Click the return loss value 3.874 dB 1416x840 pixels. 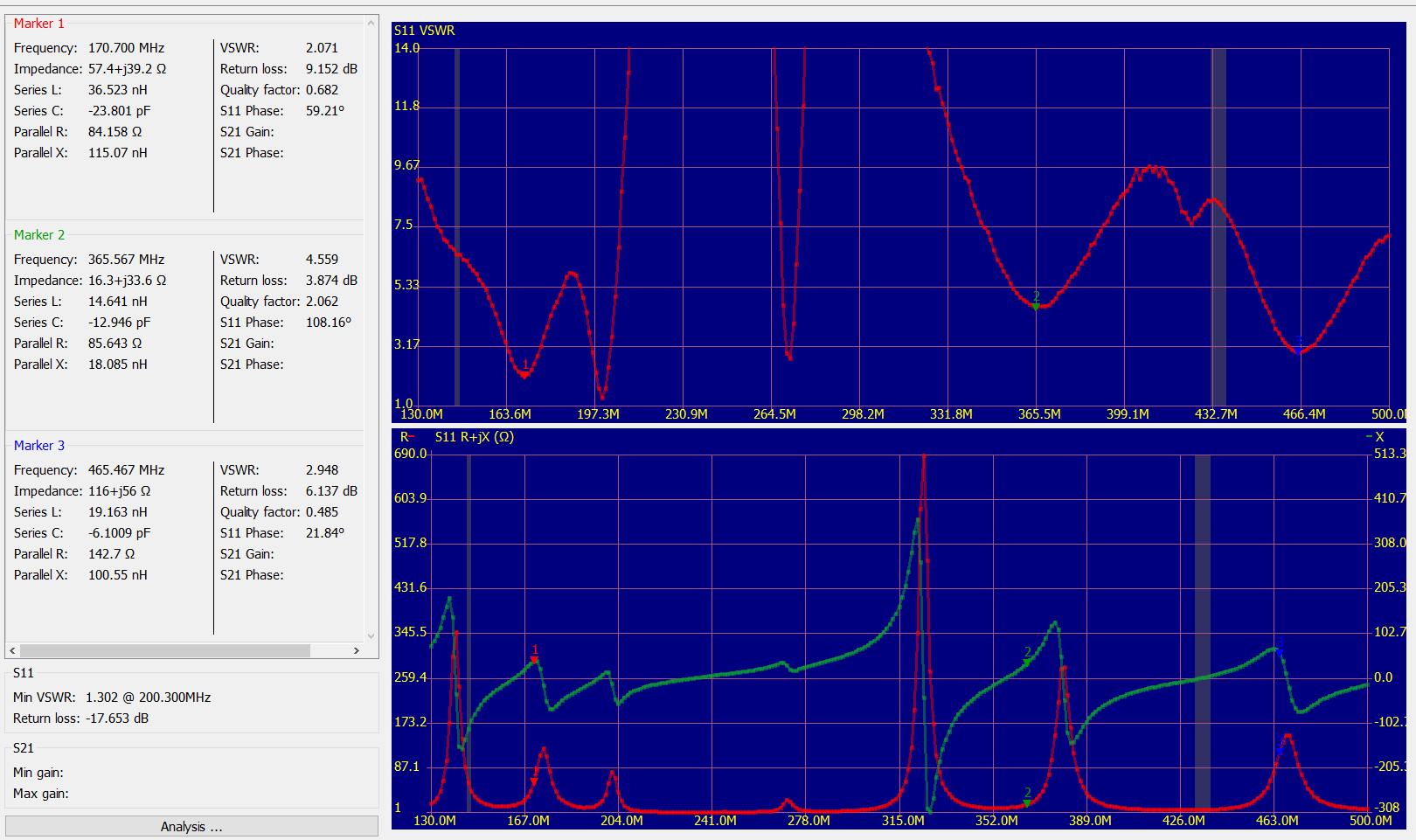[x=331, y=281]
